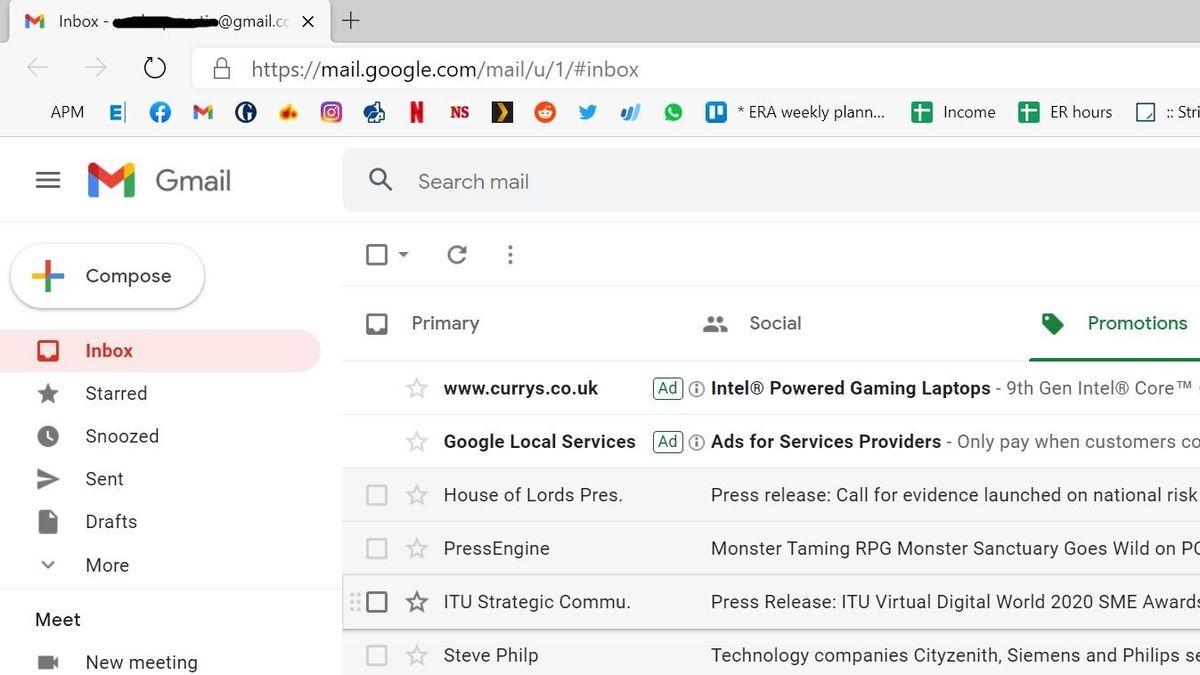Open the Trello bookmark icon
Viewport: 1200px width, 675px height.
click(x=715, y=112)
